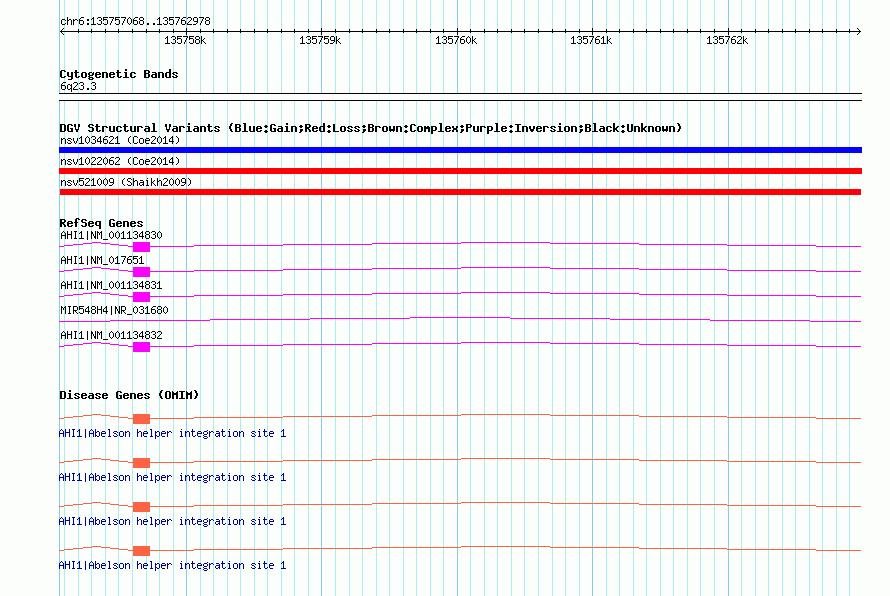Viewport: 890px width, 596px height.
Task: Click the orange exon of the second OMIM AHI1 track
Action: click(141, 463)
